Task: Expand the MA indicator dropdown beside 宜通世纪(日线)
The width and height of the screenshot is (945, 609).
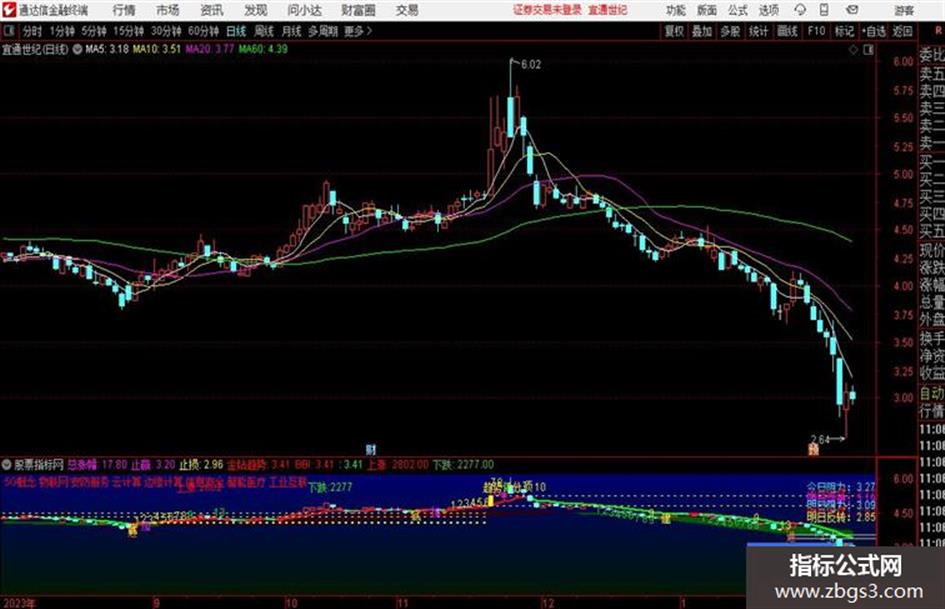Action: click(77, 49)
